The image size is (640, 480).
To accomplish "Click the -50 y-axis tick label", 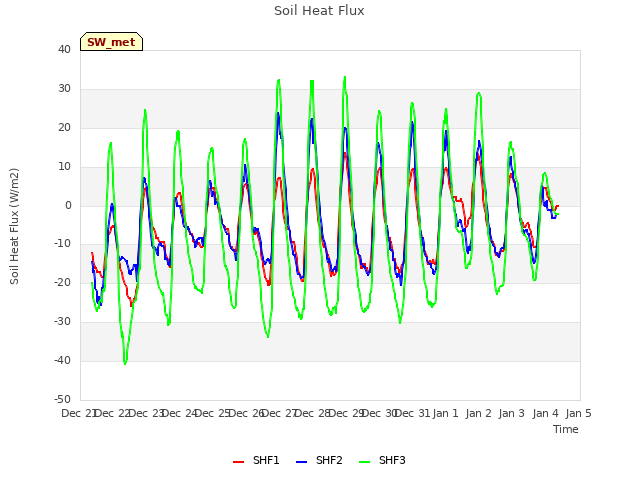I will 62,399.
